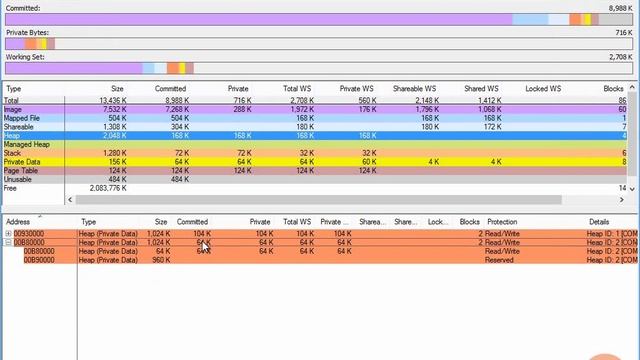The width and height of the screenshot is (640, 360).
Task: Sort summary by Private column header
Action: click(238, 89)
